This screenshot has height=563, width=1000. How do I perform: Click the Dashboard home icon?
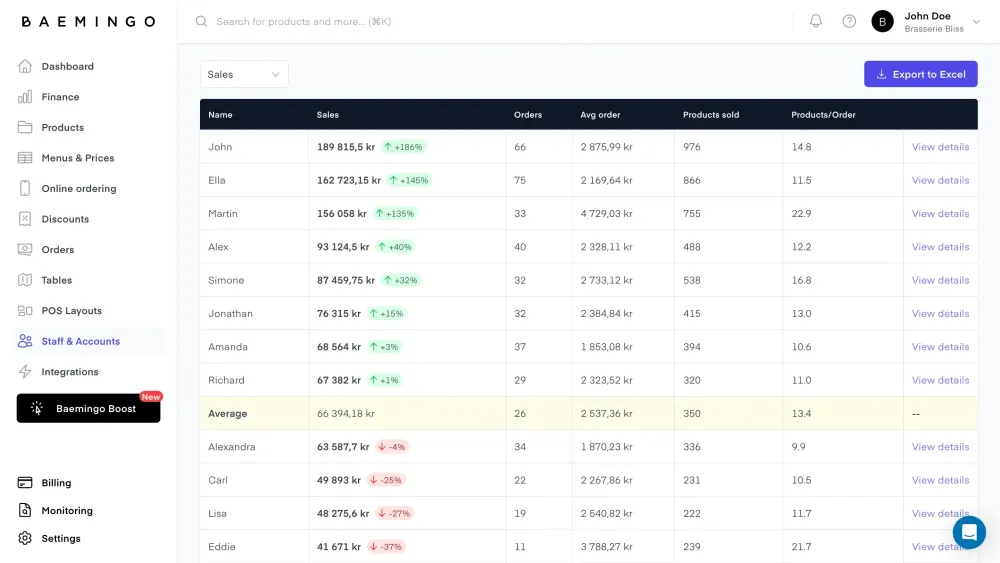pyautogui.click(x=25, y=66)
